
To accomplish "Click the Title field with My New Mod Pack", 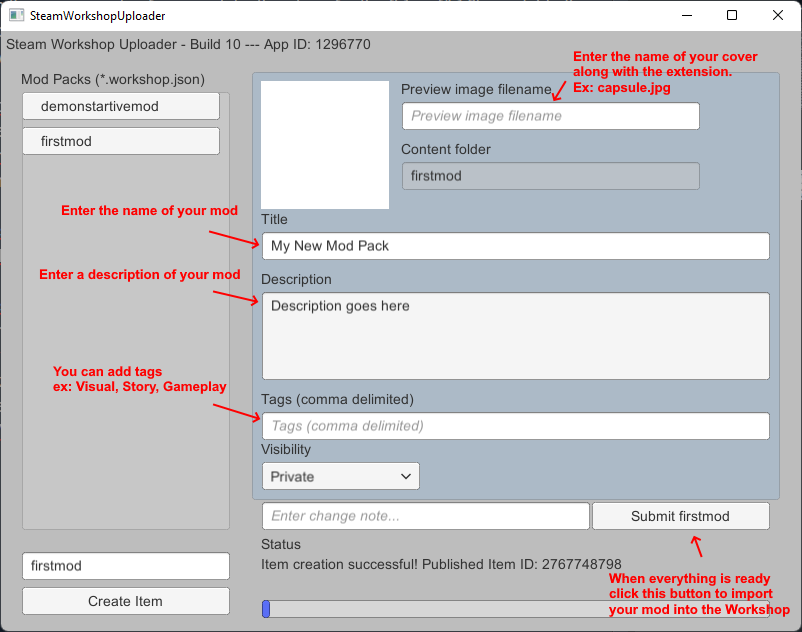I will tap(515, 246).
